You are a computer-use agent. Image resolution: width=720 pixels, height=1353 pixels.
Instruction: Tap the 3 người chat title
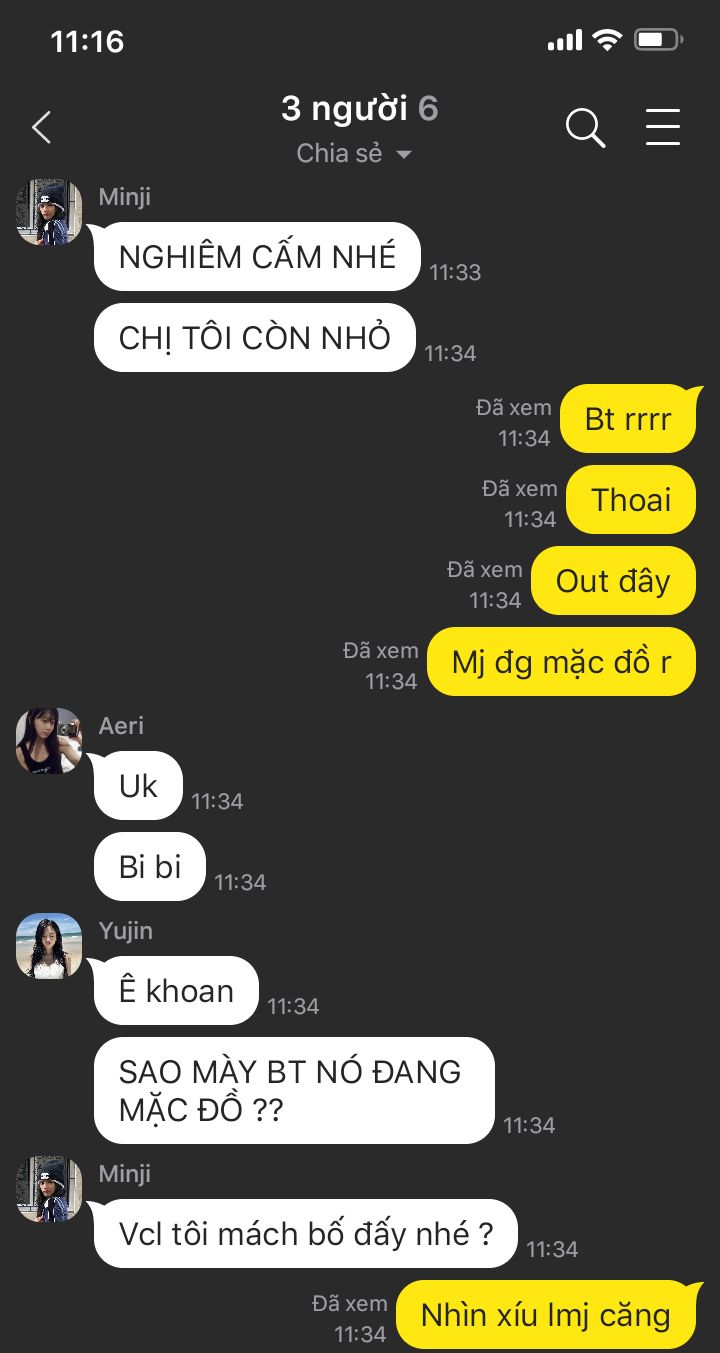pyautogui.click(x=343, y=108)
